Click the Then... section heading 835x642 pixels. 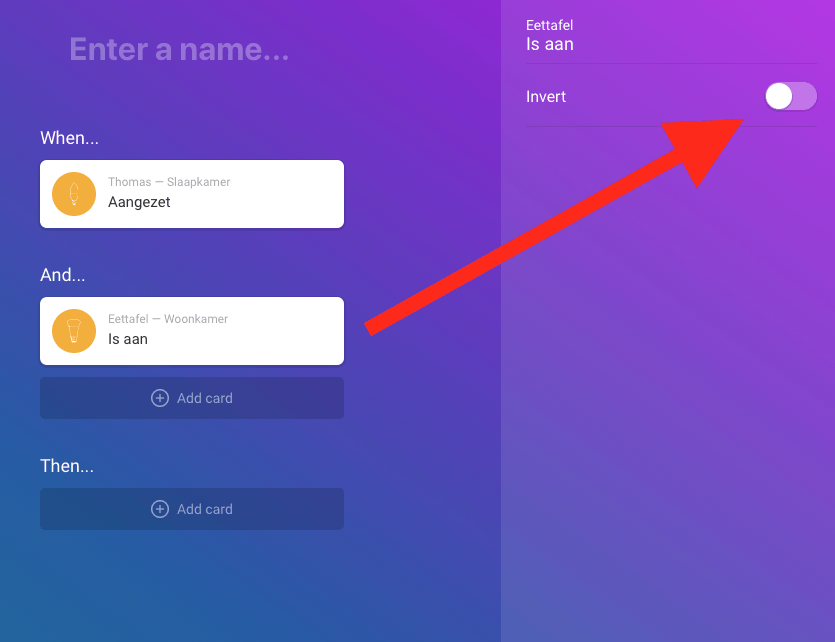[x=67, y=466]
